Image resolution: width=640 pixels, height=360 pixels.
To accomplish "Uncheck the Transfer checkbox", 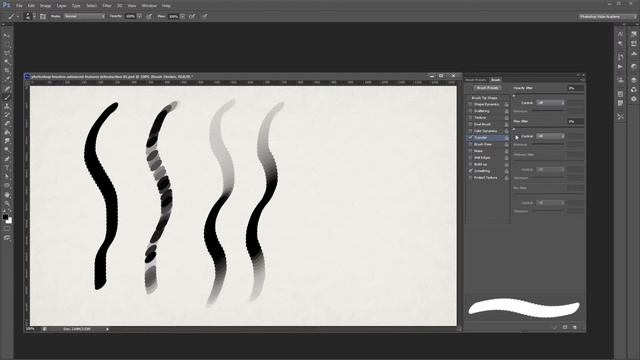I will click(470, 138).
